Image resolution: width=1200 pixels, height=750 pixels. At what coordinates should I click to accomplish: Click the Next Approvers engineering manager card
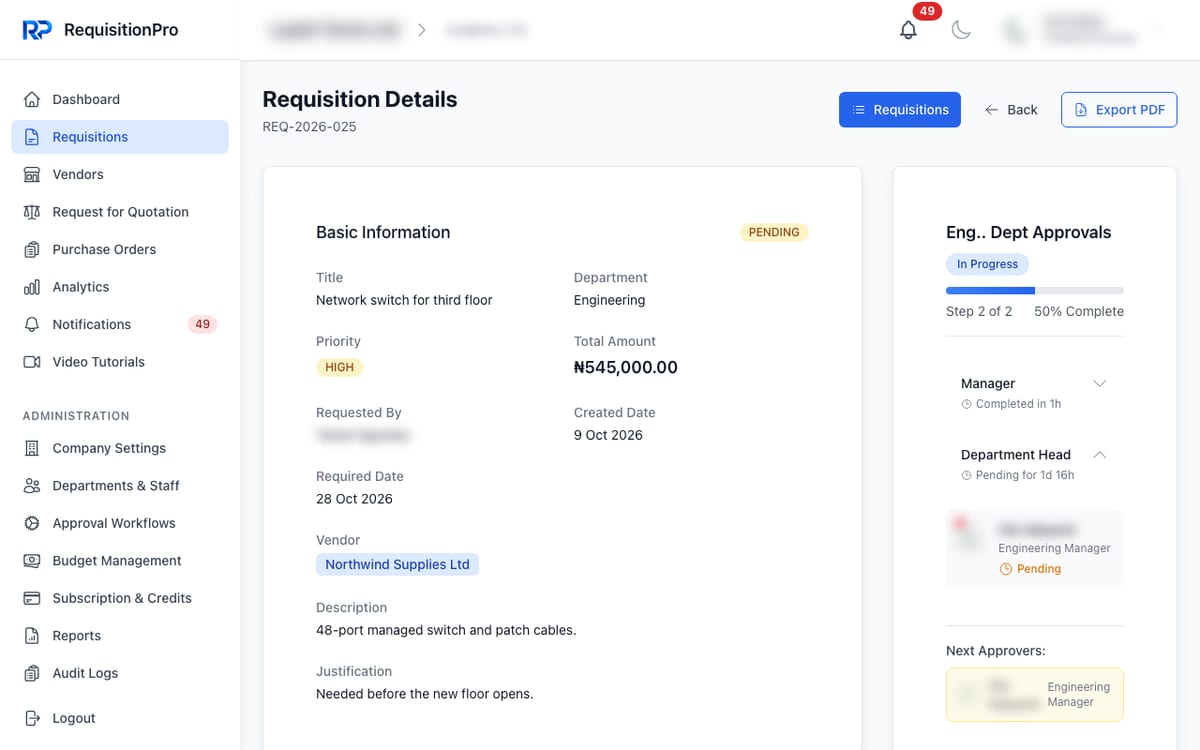point(1035,694)
